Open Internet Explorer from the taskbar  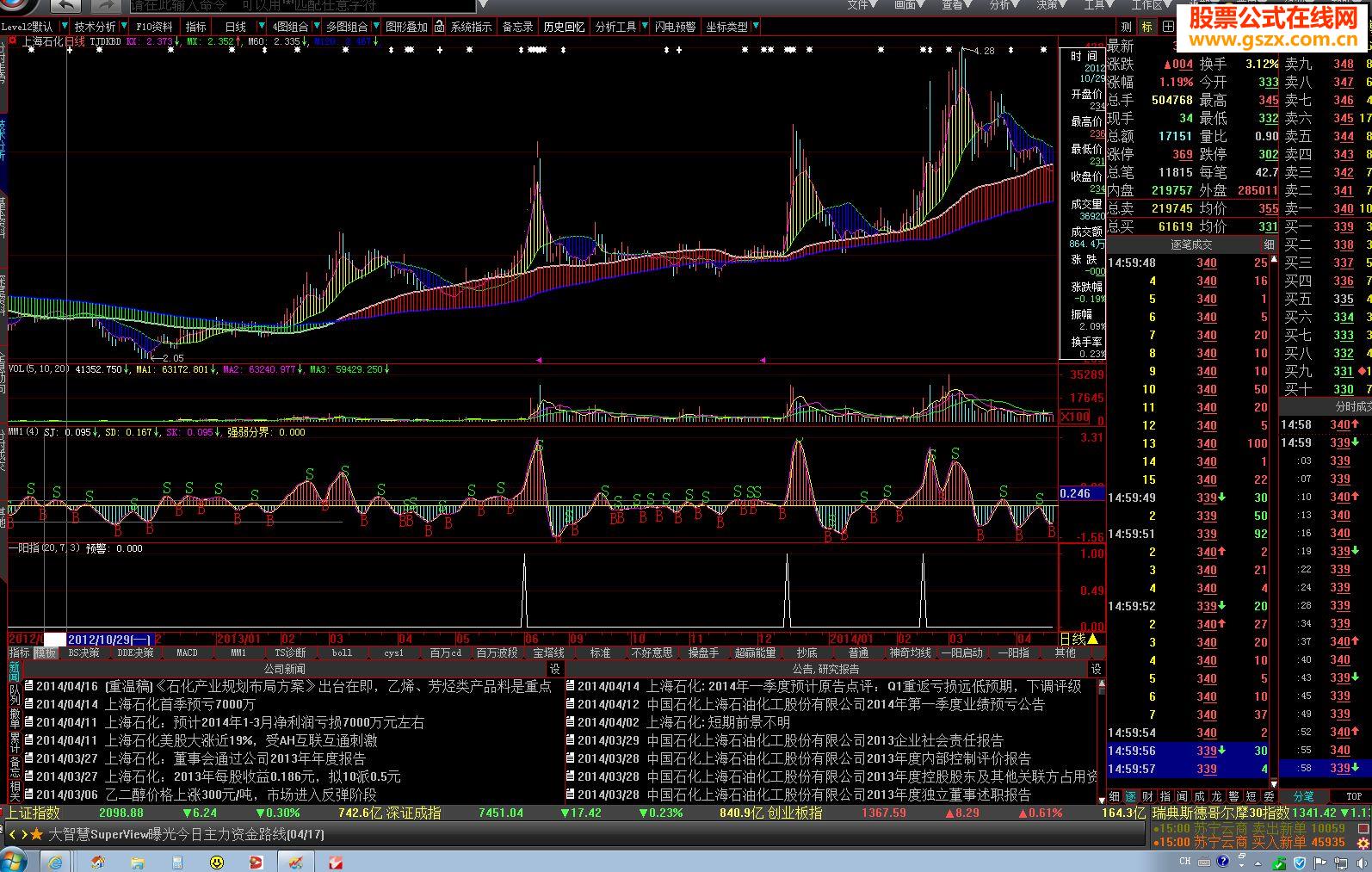(x=55, y=861)
